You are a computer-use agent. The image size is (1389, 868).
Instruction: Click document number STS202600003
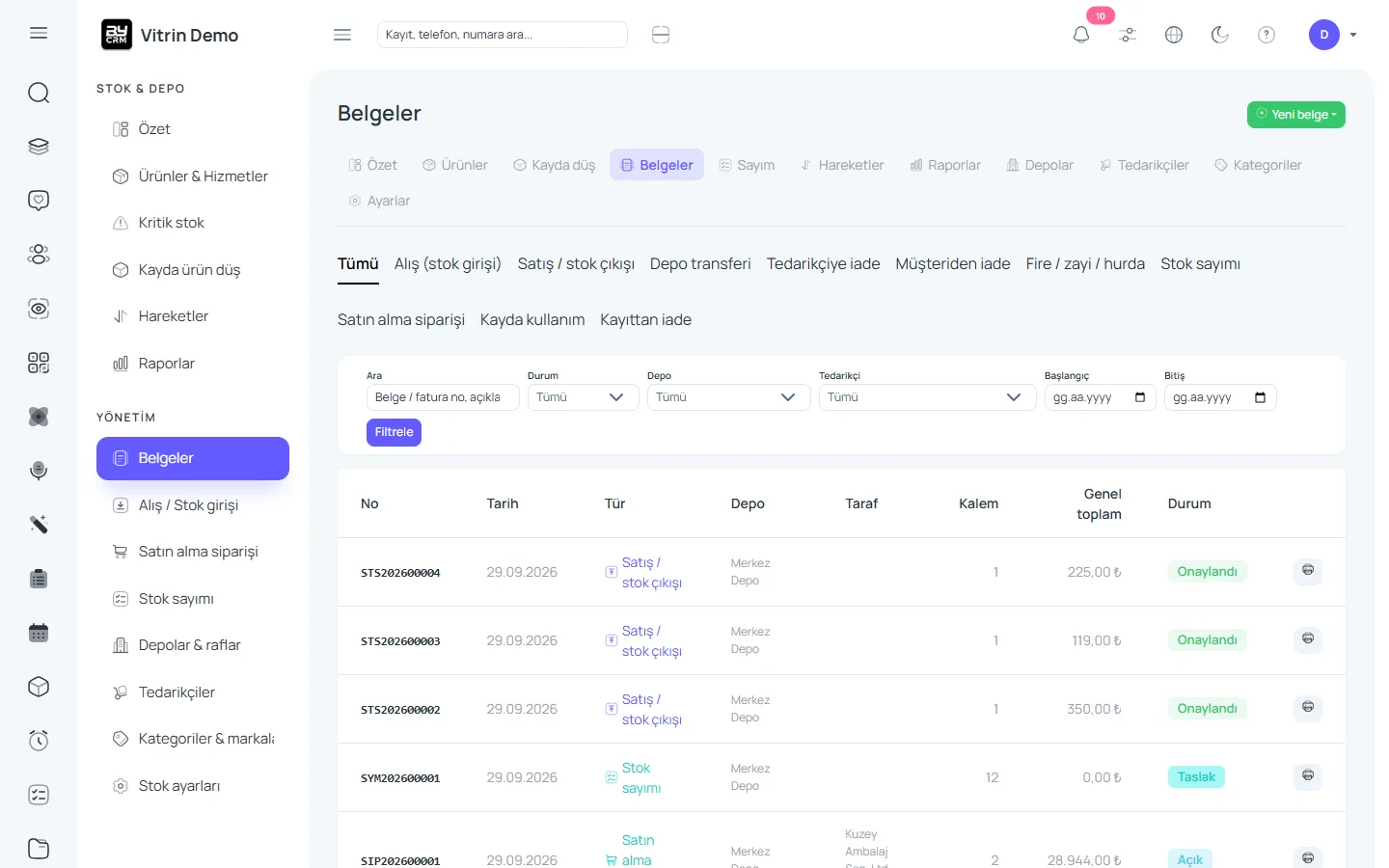click(x=400, y=641)
